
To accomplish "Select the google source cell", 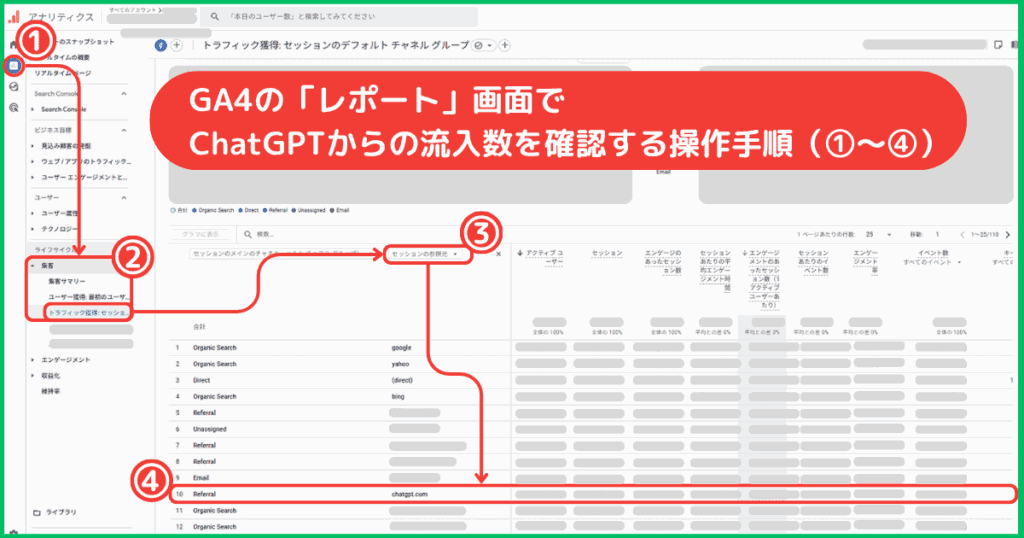I will point(402,348).
